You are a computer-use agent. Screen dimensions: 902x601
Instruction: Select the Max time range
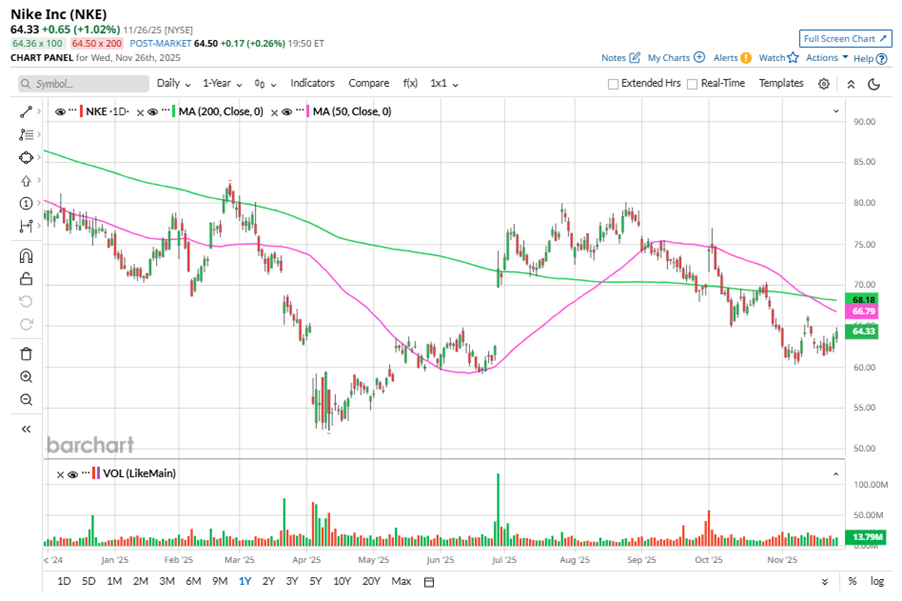click(401, 581)
